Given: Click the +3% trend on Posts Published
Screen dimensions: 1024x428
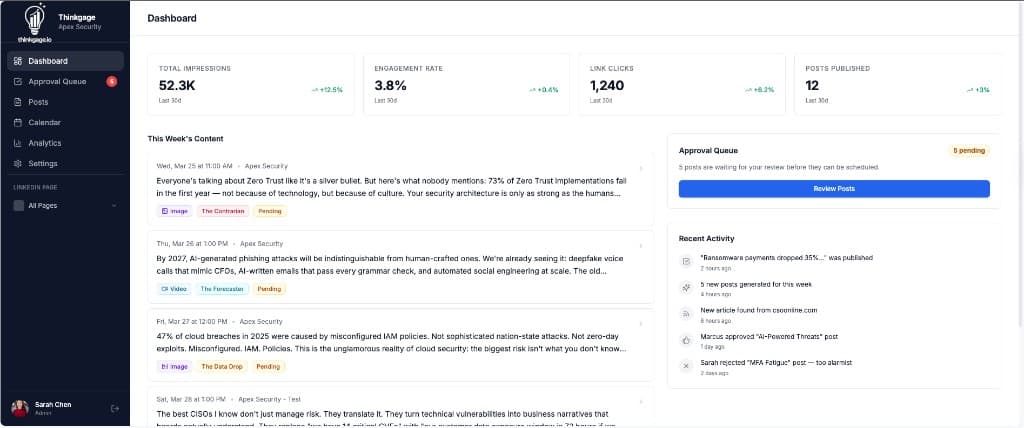Looking at the screenshot, I should click(978, 90).
